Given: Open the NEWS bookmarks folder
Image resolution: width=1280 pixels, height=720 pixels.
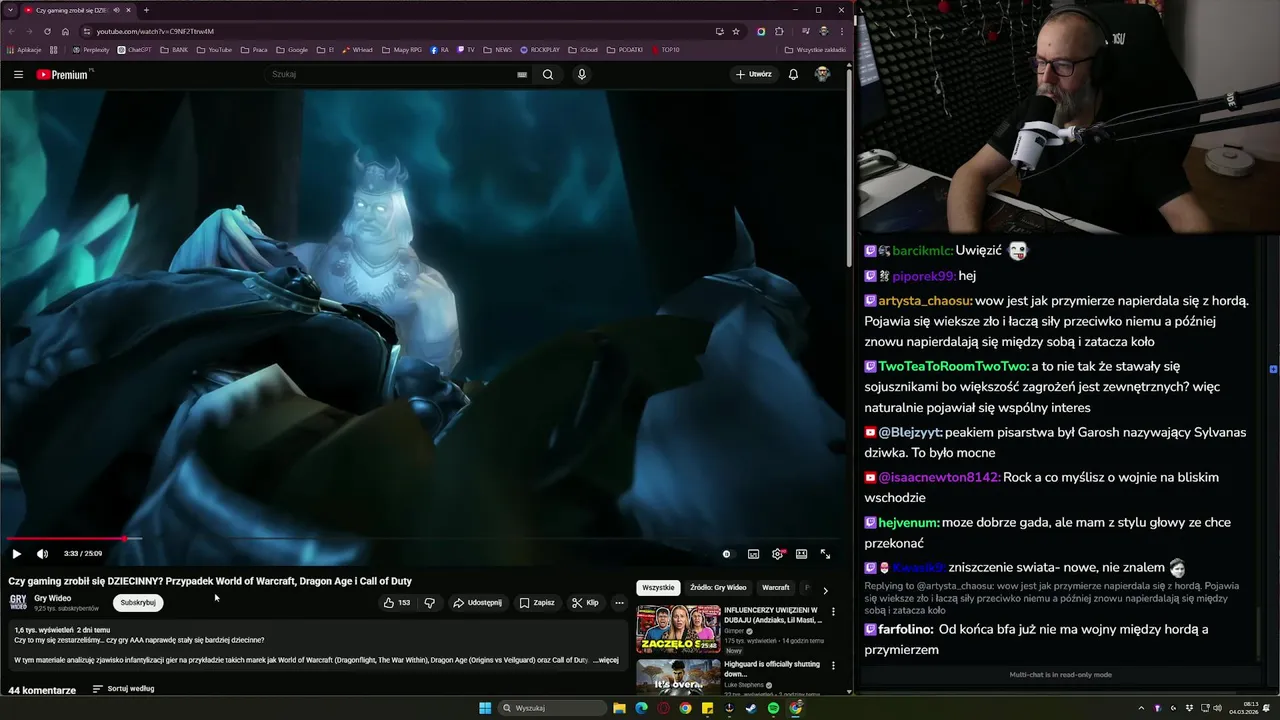Looking at the screenshot, I should (x=498, y=50).
